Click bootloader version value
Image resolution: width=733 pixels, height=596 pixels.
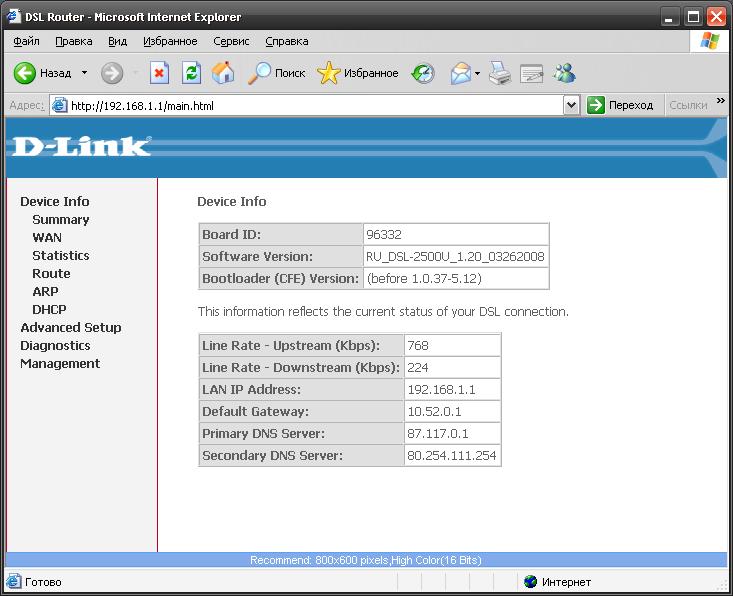tap(424, 279)
